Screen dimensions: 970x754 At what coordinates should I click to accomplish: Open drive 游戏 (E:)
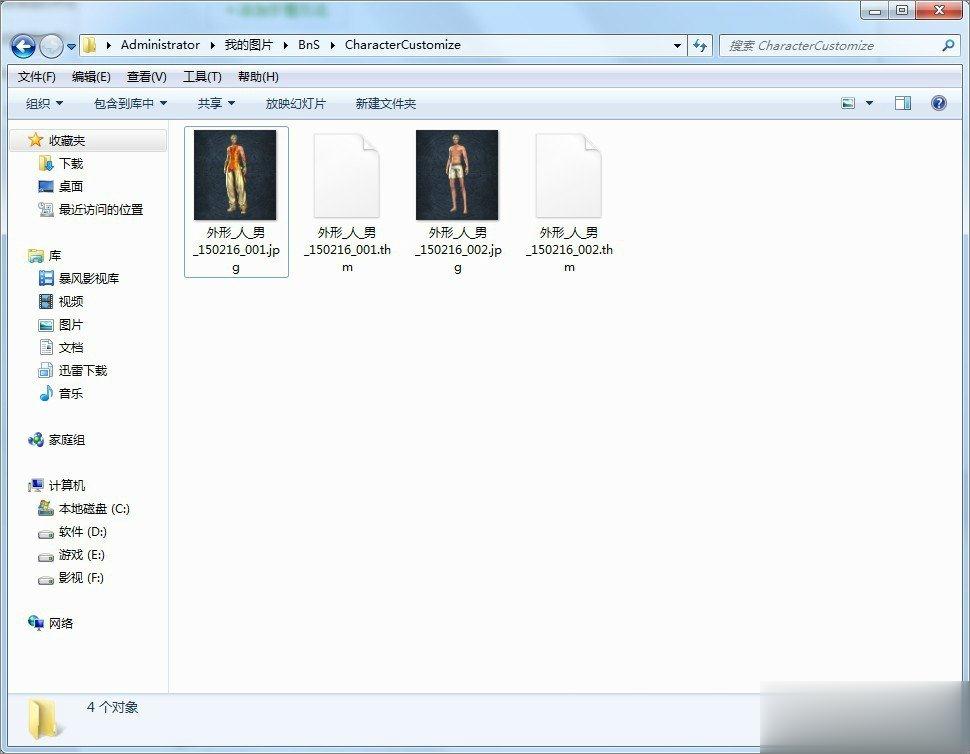click(81, 555)
